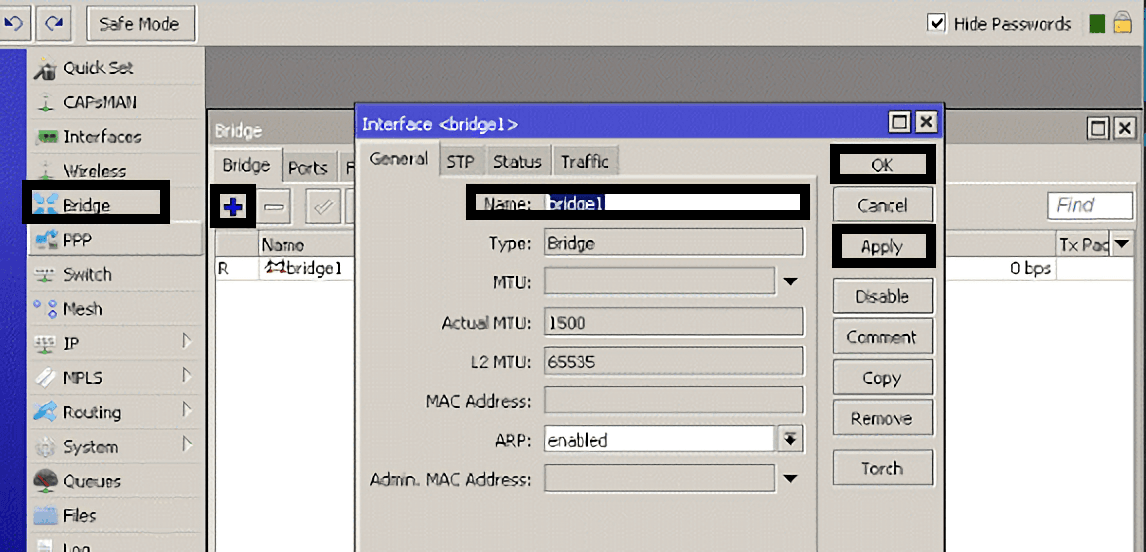
Task: Close the Interface bridge1 dialog
Action: pyautogui.click(x=925, y=122)
